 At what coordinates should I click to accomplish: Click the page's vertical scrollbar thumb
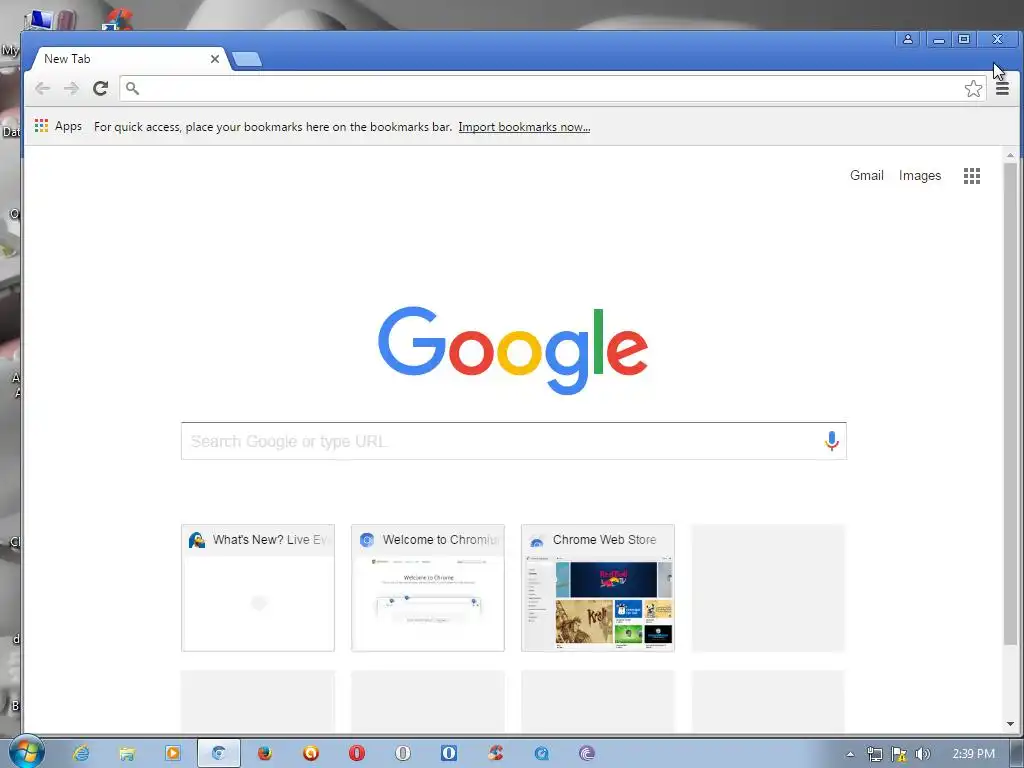[1010, 404]
